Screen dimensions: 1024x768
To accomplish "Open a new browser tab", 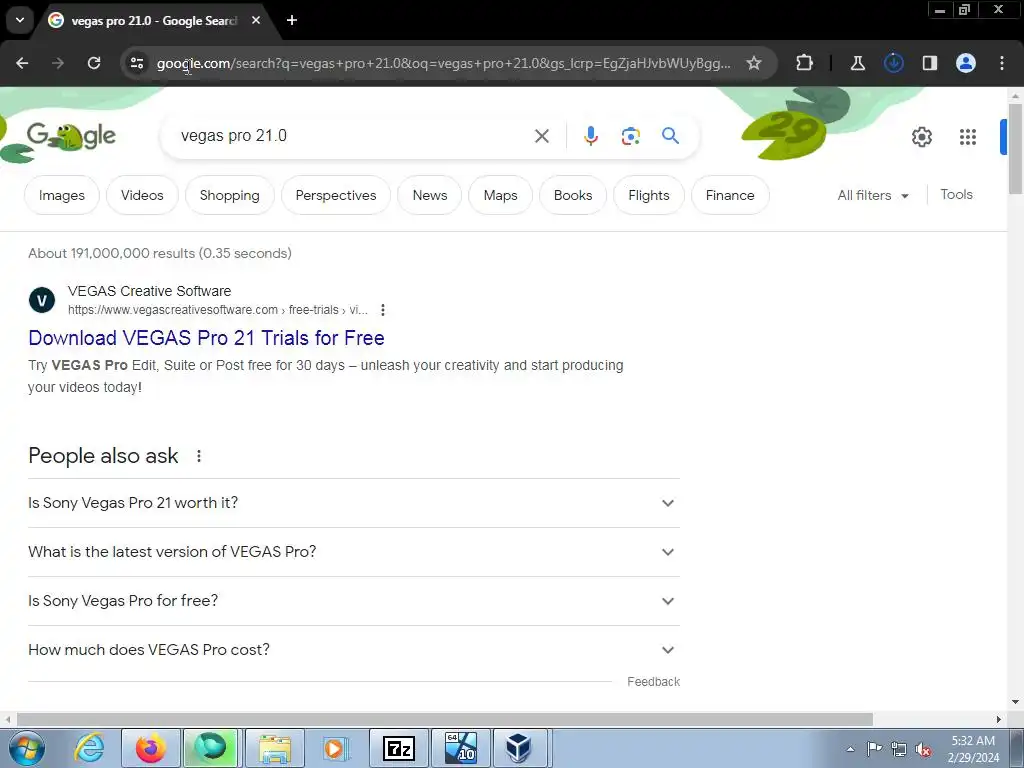I will click(292, 20).
